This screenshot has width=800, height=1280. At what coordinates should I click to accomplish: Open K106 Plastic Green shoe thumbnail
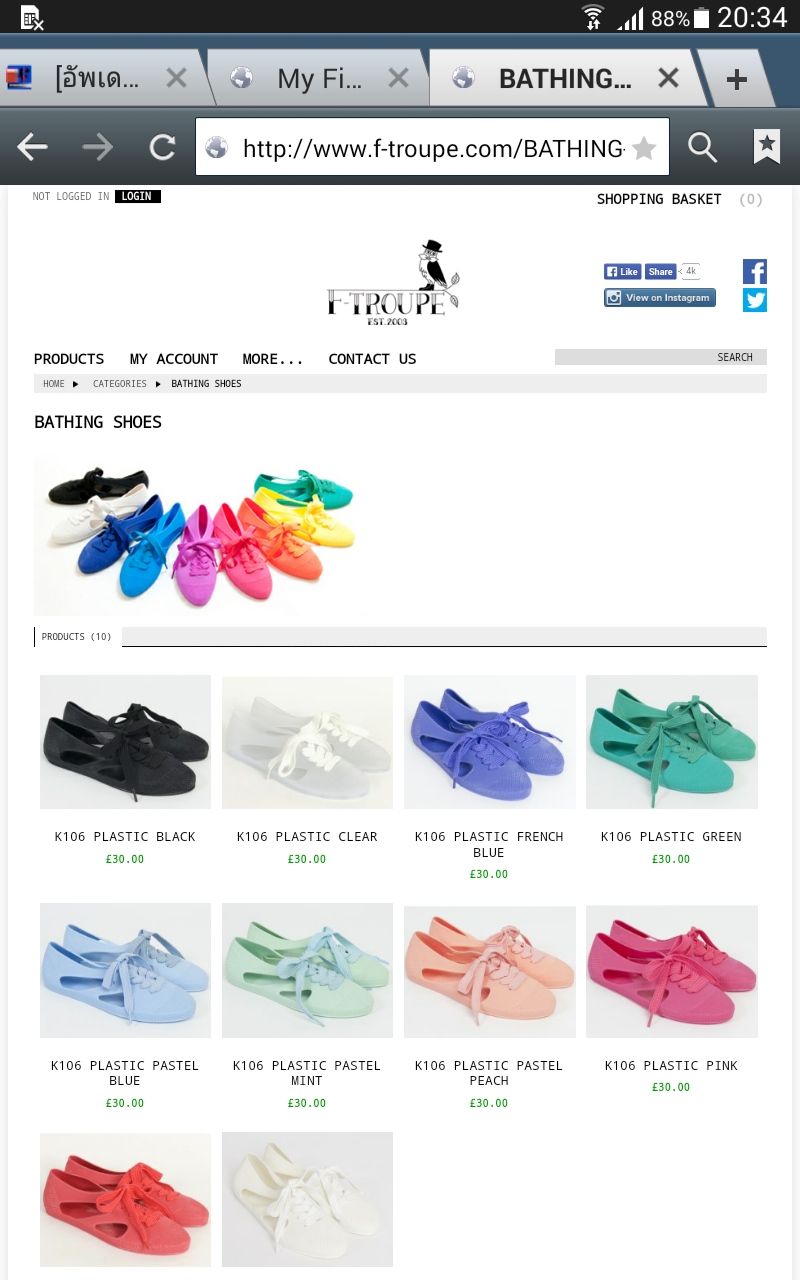672,742
